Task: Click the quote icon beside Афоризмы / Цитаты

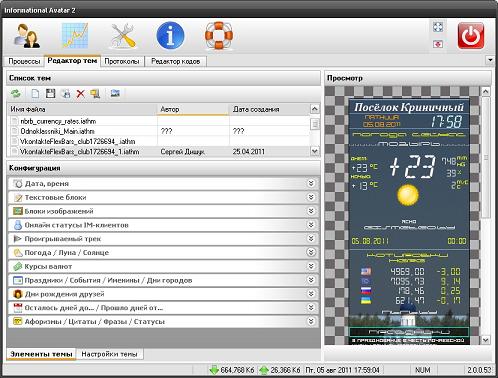Action: 18,321
